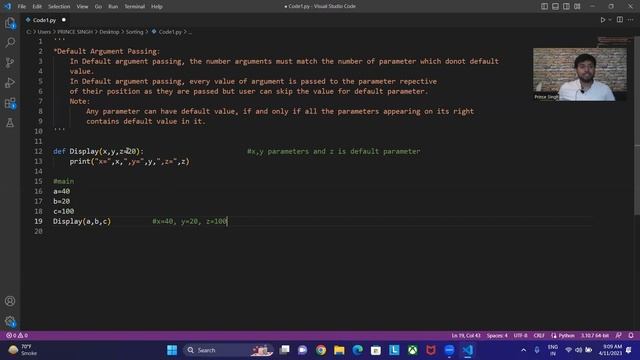640x360 pixels.
Task: Open the Run and Debug view
Action: pos(10,82)
